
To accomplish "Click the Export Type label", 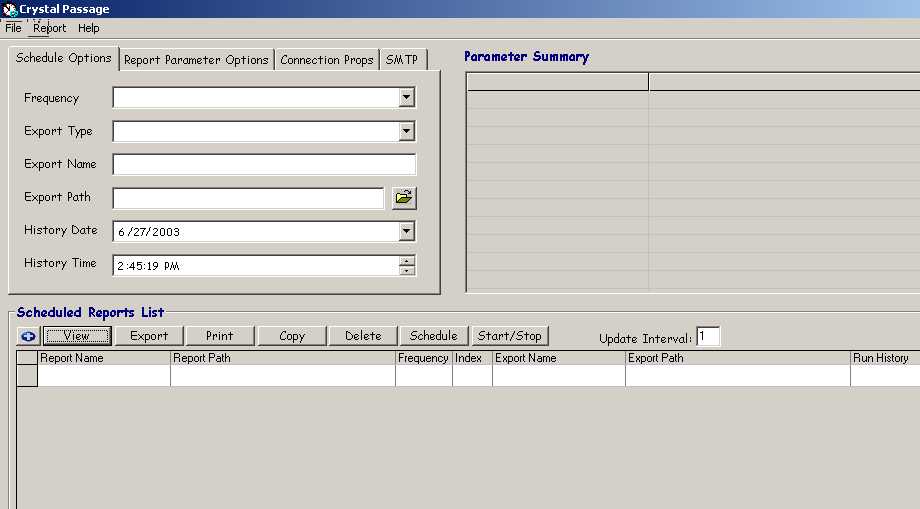I will pyautogui.click(x=58, y=131).
